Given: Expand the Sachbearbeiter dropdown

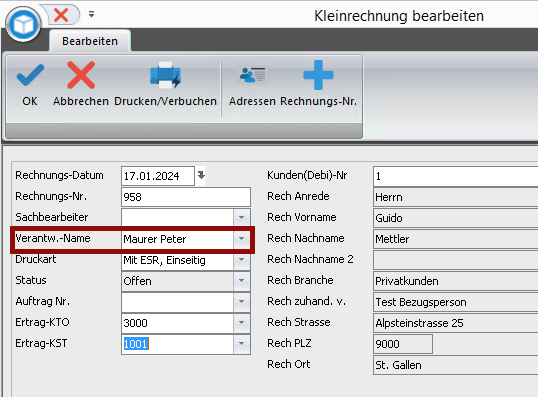Looking at the screenshot, I should click(242, 218).
